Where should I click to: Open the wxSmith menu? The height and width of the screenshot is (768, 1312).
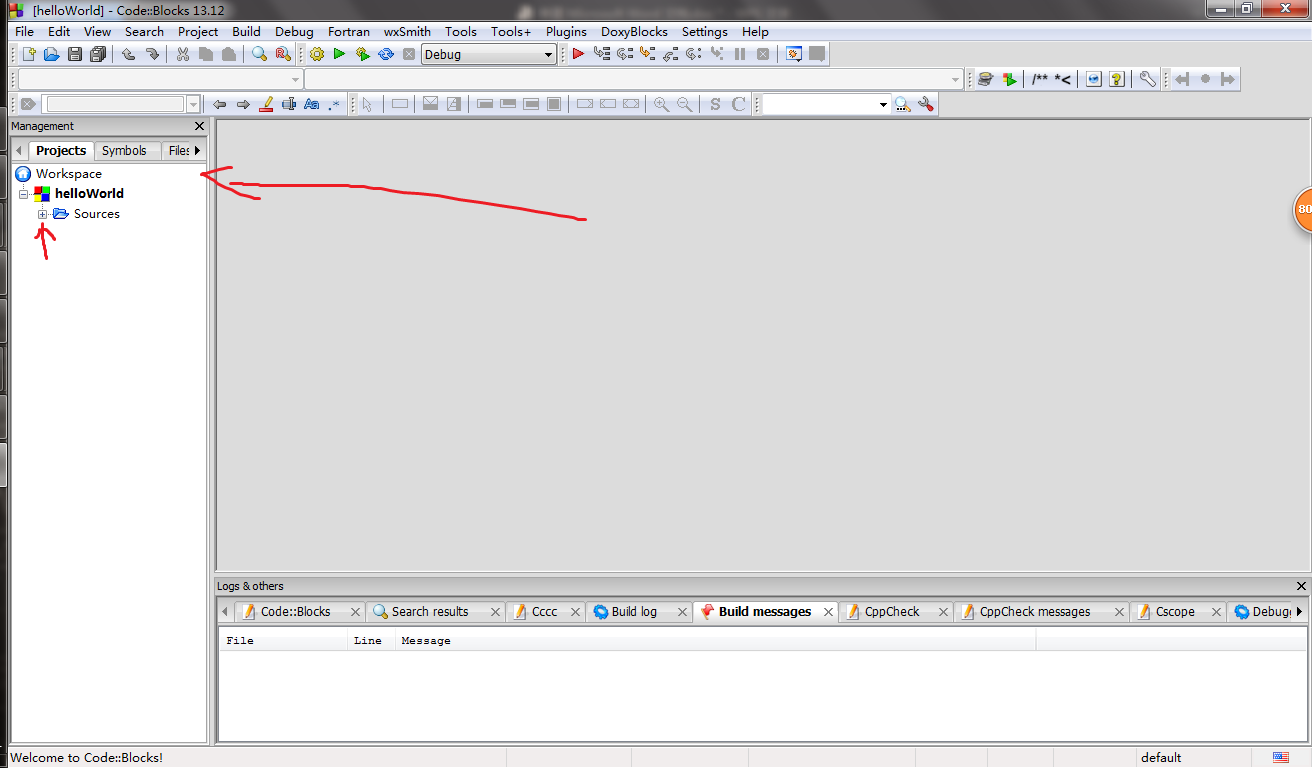click(407, 31)
